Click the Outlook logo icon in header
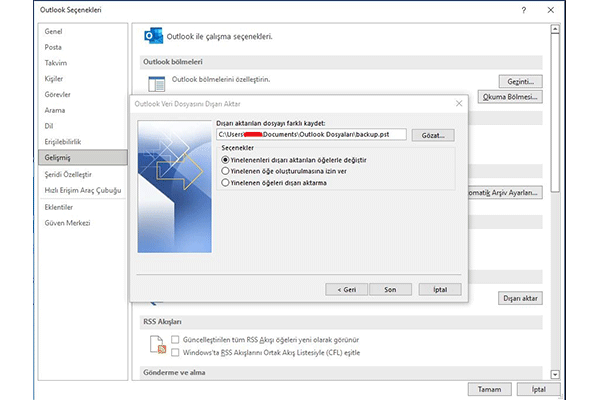 (x=153, y=36)
